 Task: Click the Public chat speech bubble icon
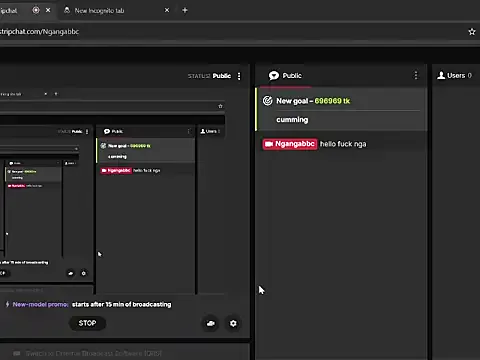coord(274,76)
